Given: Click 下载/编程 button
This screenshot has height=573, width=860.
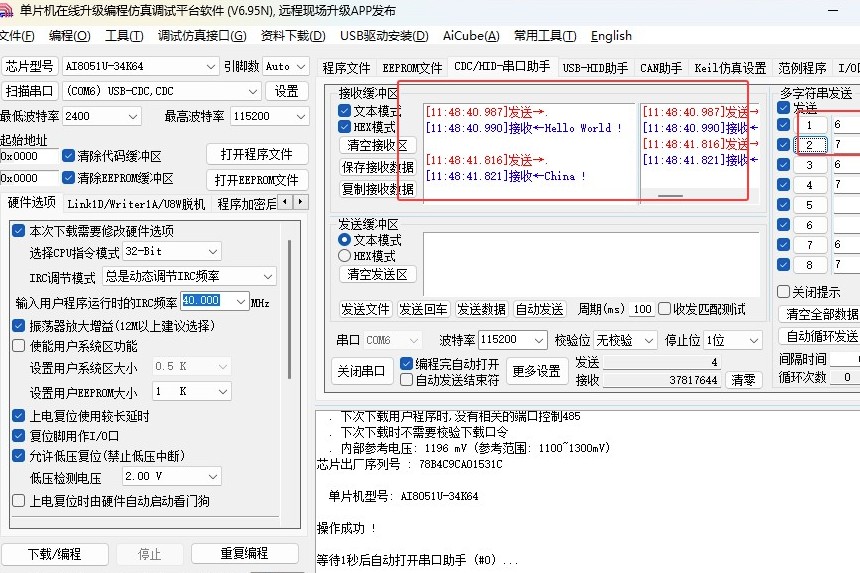Looking at the screenshot, I should pyautogui.click(x=54, y=554).
